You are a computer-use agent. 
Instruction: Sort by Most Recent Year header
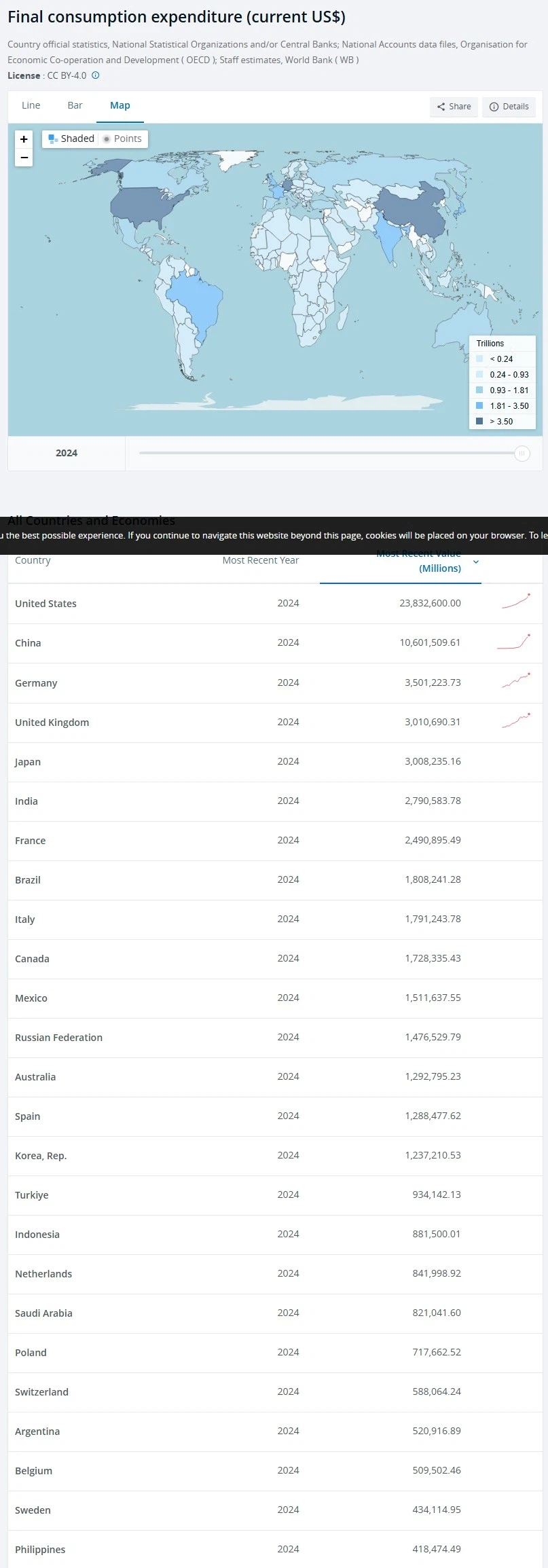(x=260, y=560)
